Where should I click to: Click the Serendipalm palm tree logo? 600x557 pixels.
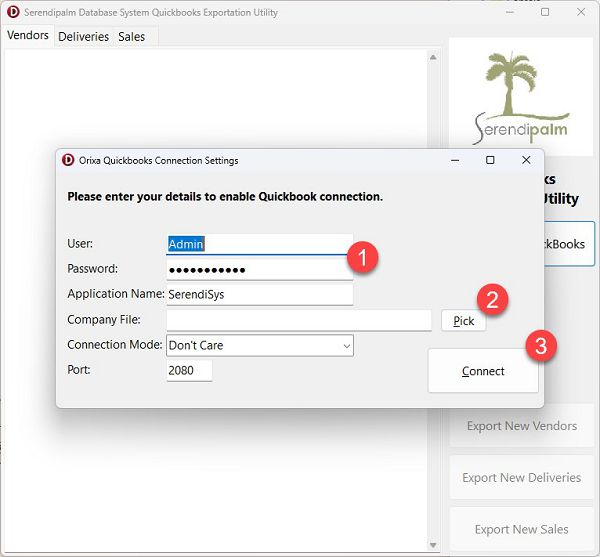tap(521, 97)
